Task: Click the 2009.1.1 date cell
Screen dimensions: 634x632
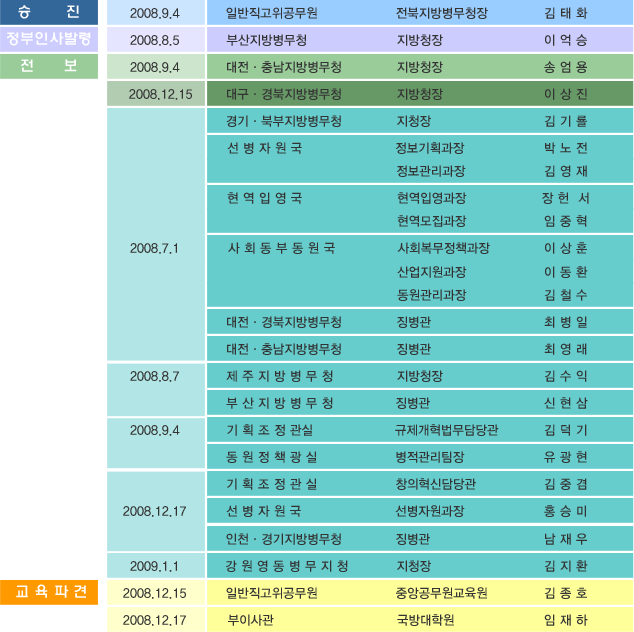Action: pos(154,566)
